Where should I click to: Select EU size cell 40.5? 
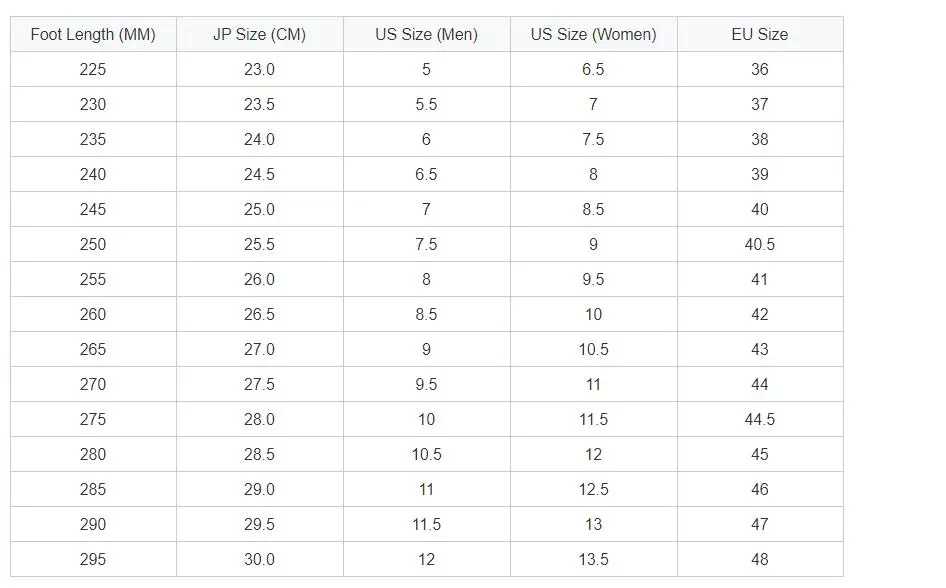[x=760, y=244]
